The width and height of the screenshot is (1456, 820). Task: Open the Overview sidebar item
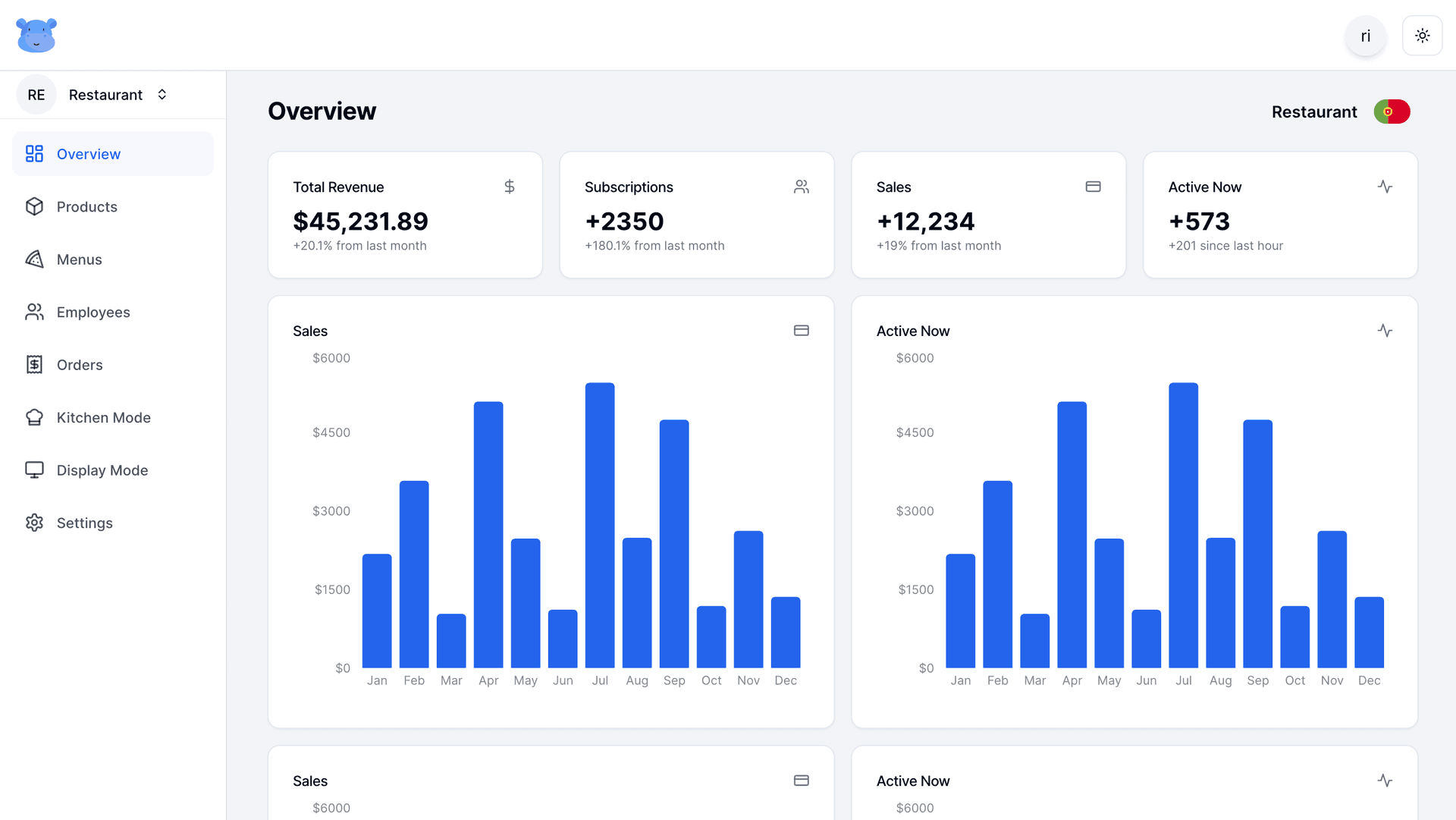(x=113, y=154)
